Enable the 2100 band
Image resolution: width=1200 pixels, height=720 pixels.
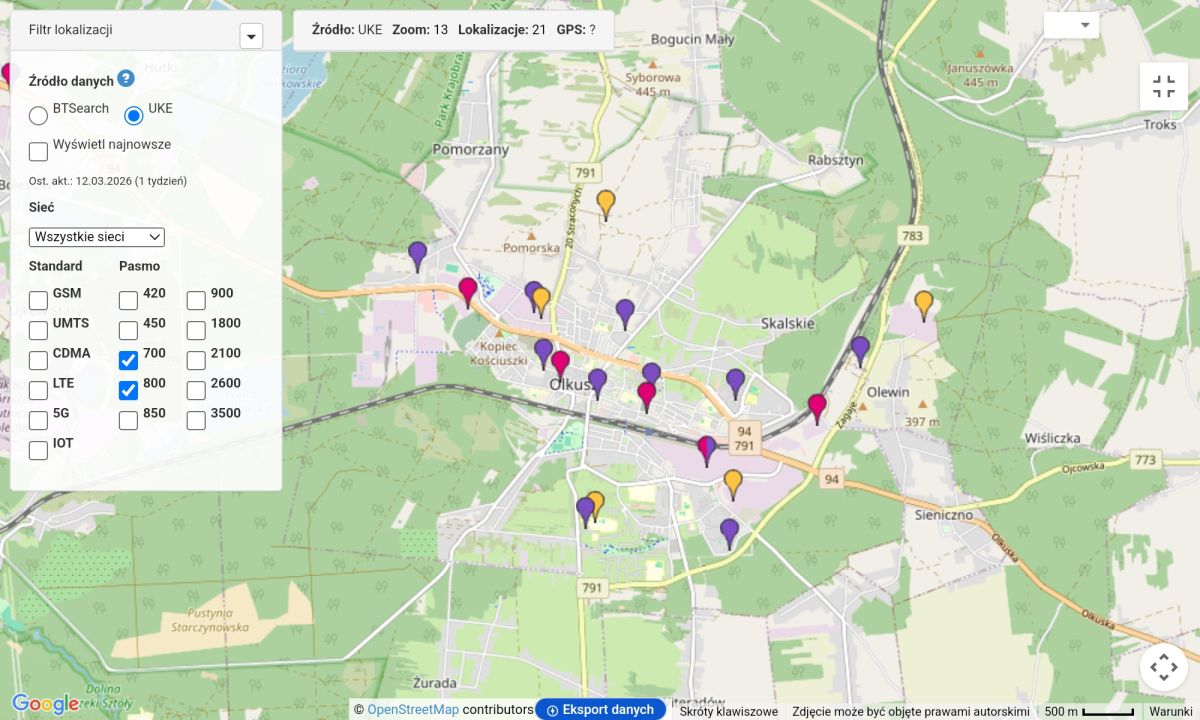[x=196, y=360]
